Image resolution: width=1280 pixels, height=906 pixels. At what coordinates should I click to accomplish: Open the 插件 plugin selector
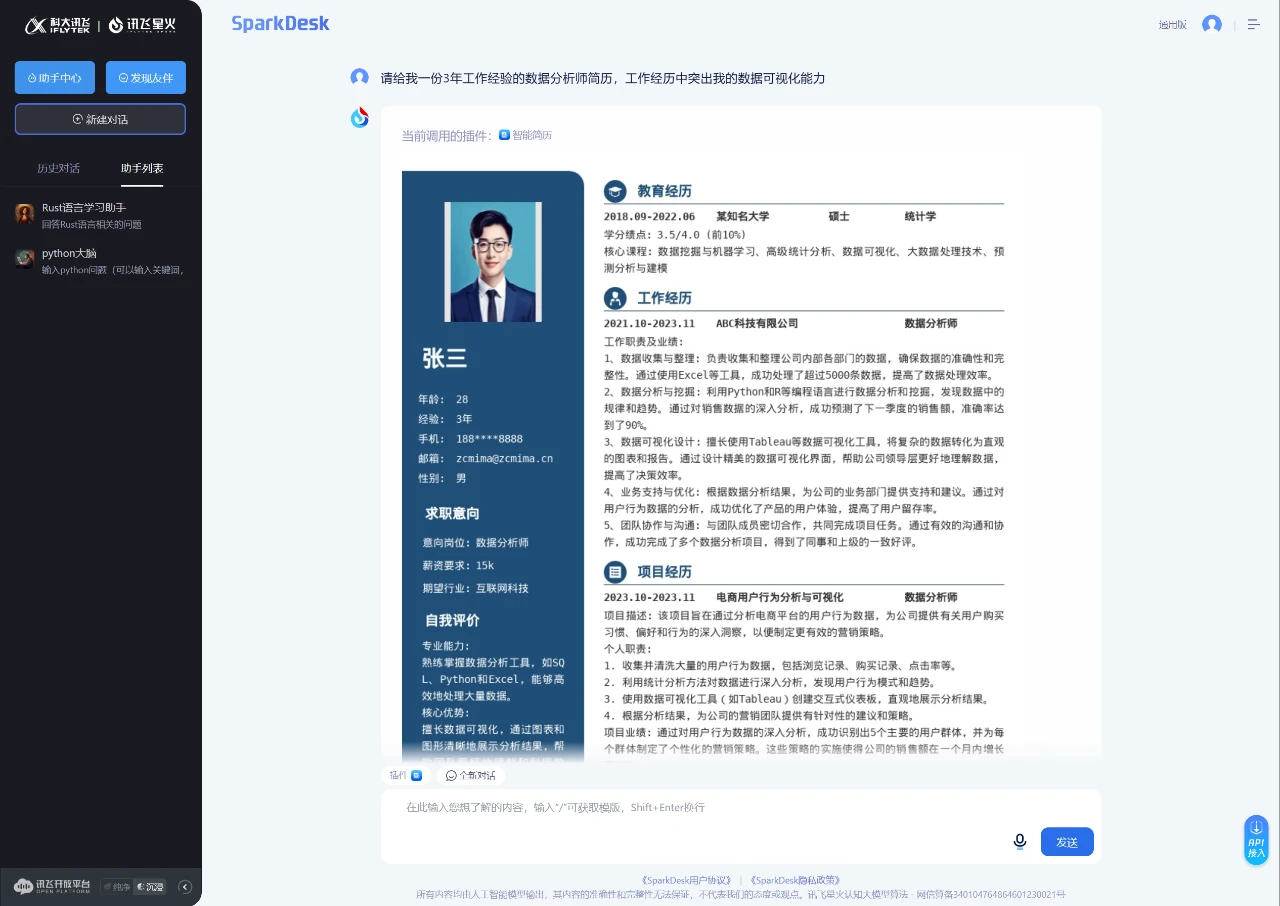coord(405,775)
